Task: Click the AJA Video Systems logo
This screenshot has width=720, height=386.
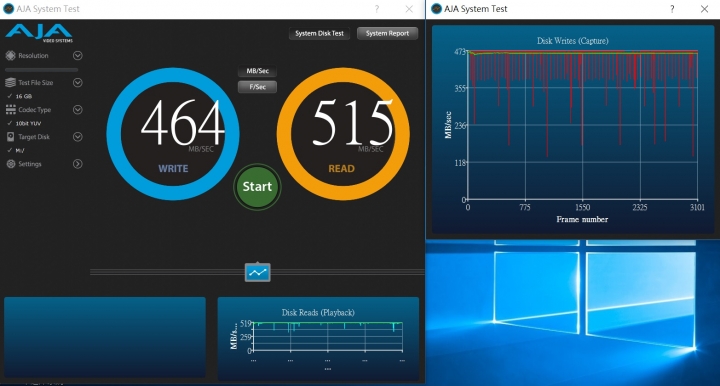Action: 39,34
